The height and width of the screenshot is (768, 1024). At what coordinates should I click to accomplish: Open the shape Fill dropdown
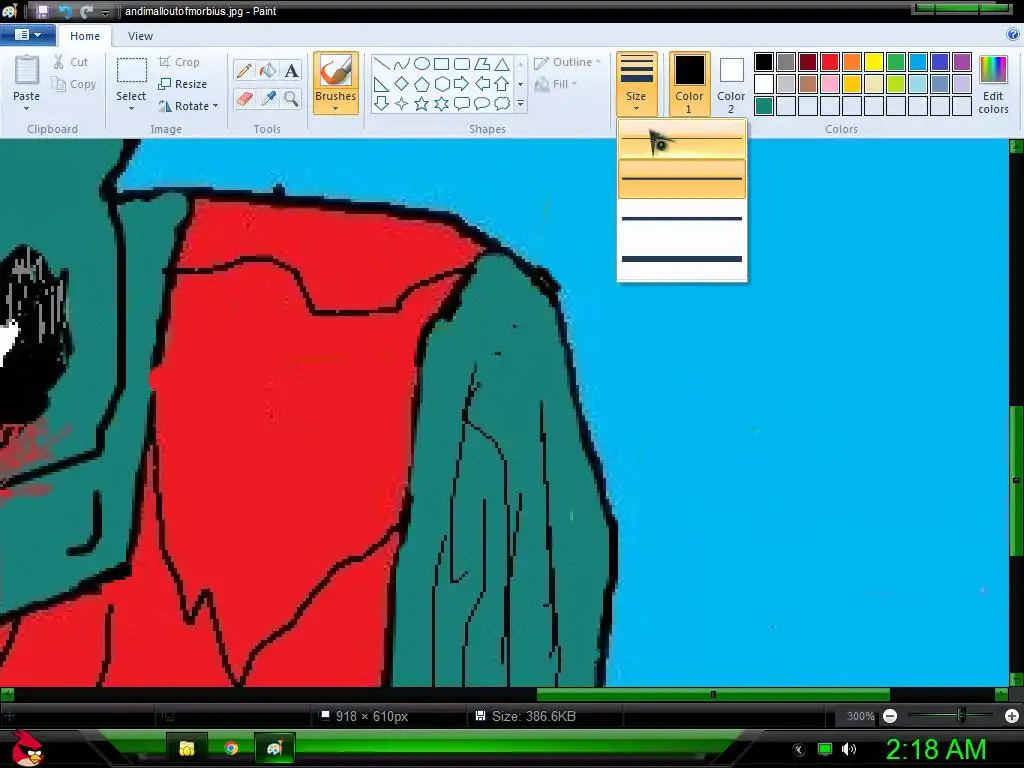tap(556, 84)
